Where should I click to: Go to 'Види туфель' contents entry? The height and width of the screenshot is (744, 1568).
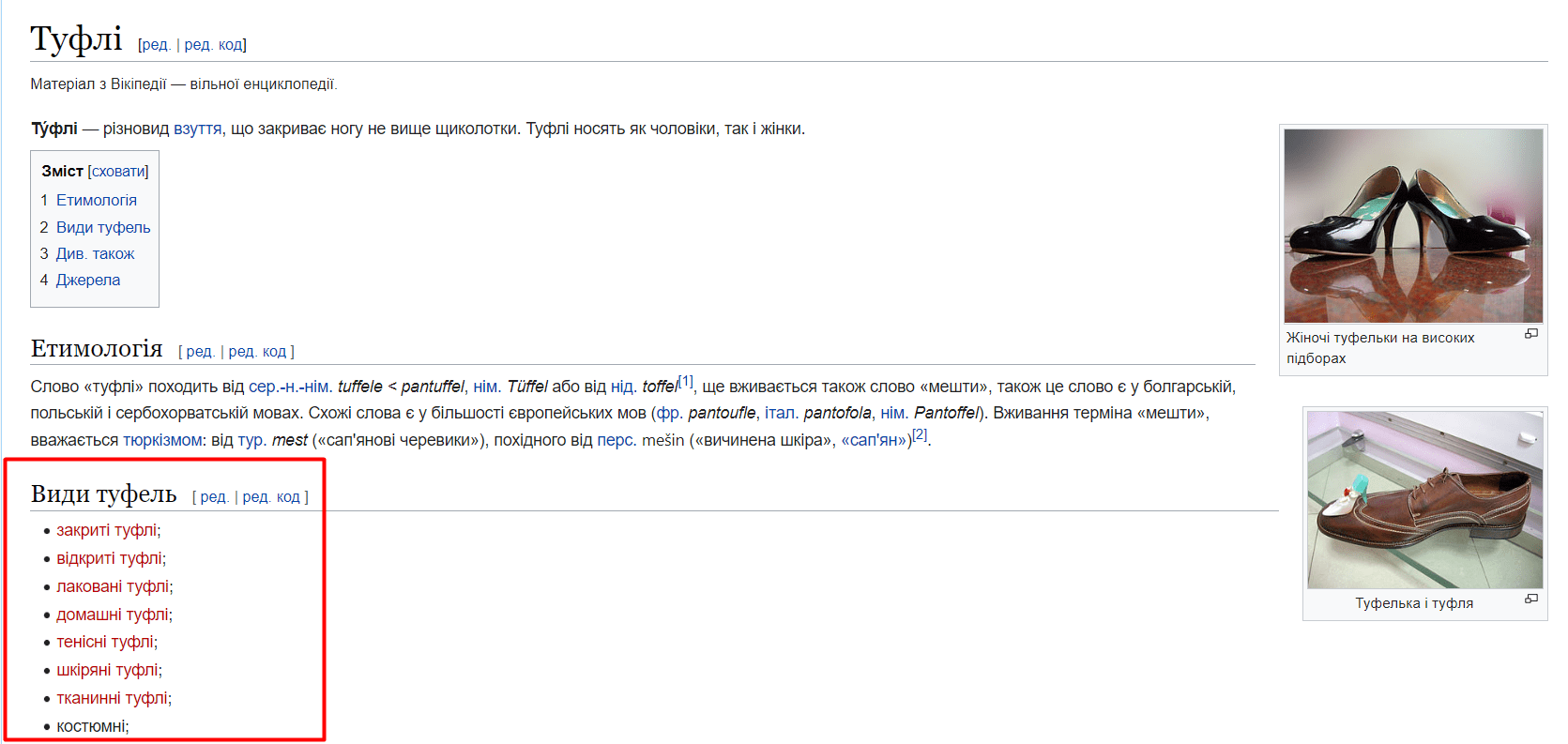102,227
